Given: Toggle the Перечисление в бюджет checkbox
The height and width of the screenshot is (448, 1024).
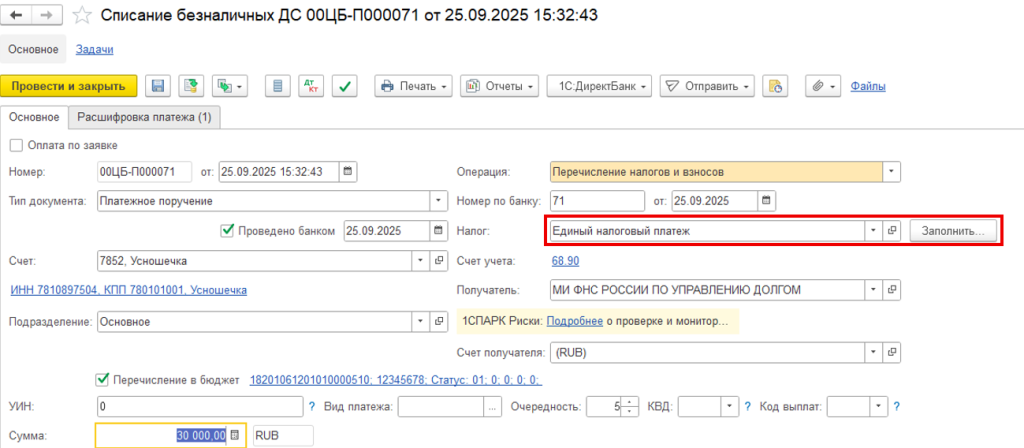Looking at the screenshot, I should click(x=101, y=379).
